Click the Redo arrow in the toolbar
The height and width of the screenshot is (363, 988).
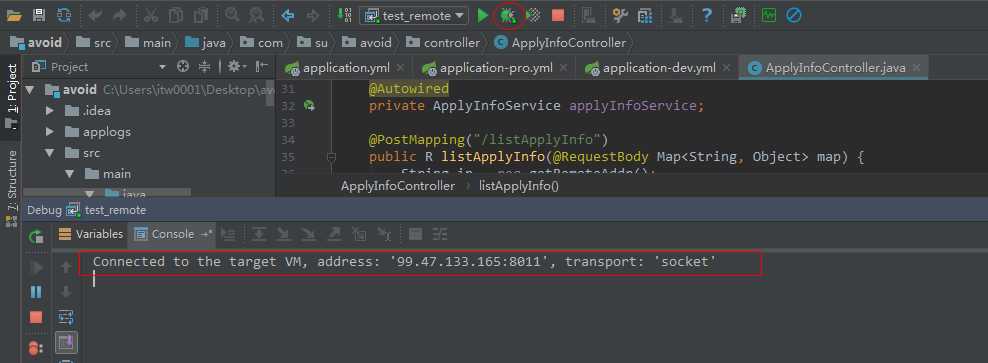coord(119,15)
